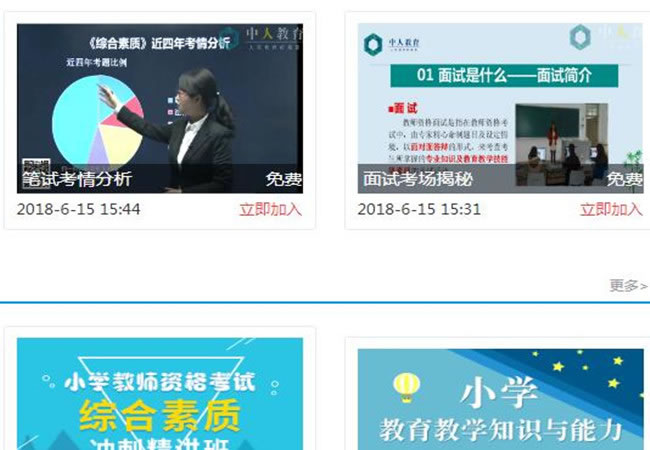The image size is (650, 450).
Task: Click the date 2018-6-15 15:31
Action: [419, 209]
